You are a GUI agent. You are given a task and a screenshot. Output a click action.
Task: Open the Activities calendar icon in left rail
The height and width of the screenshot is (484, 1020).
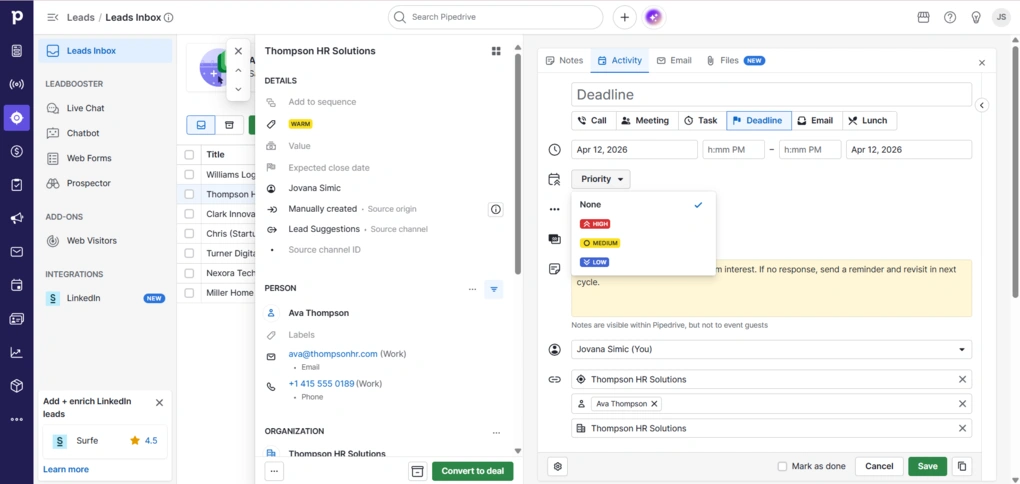[17, 286]
